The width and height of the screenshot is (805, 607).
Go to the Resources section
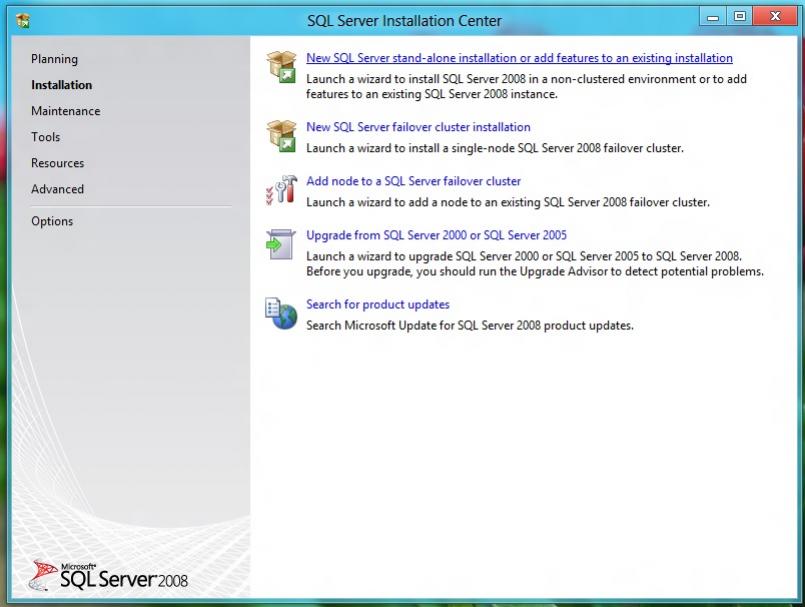click(58, 163)
